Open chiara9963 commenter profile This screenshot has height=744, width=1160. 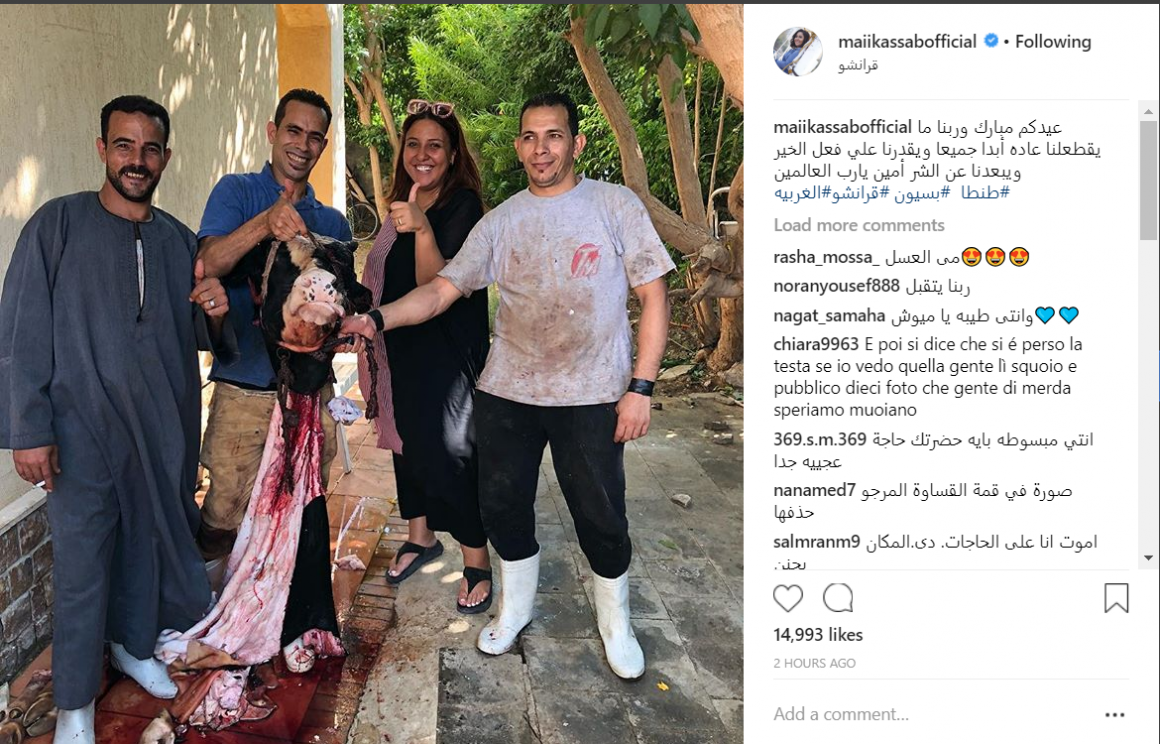pyautogui.click(x=816, y=345)
